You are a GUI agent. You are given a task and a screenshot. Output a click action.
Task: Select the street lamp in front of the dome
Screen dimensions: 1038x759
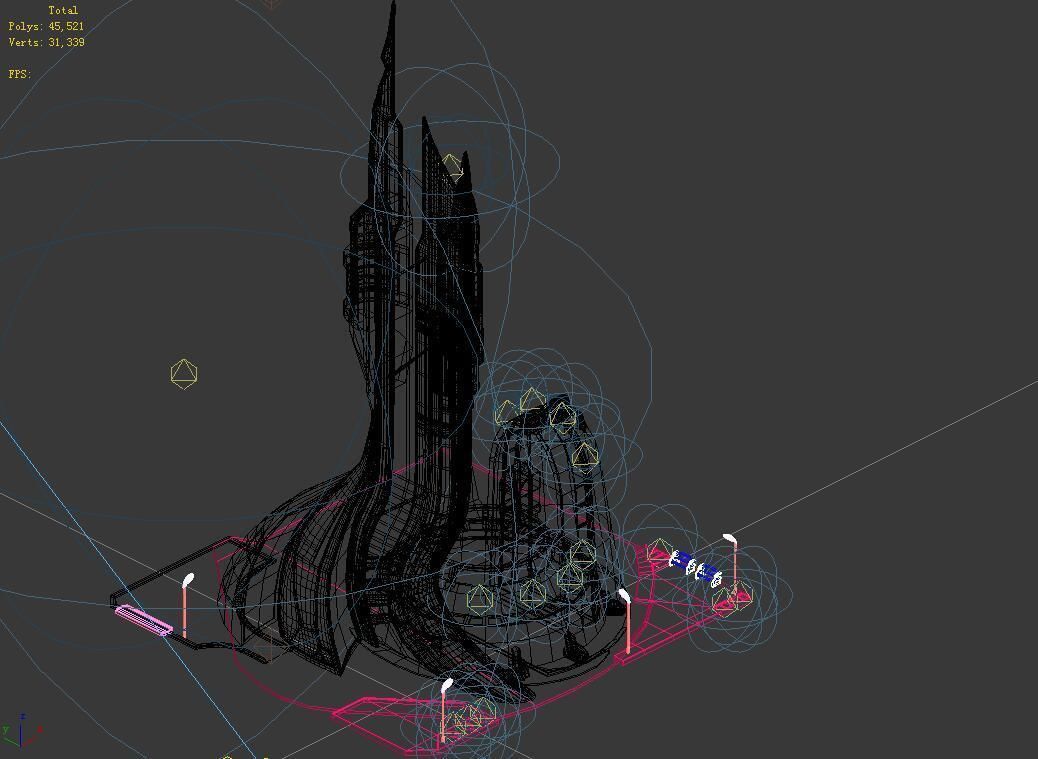[x=626, y=621]
